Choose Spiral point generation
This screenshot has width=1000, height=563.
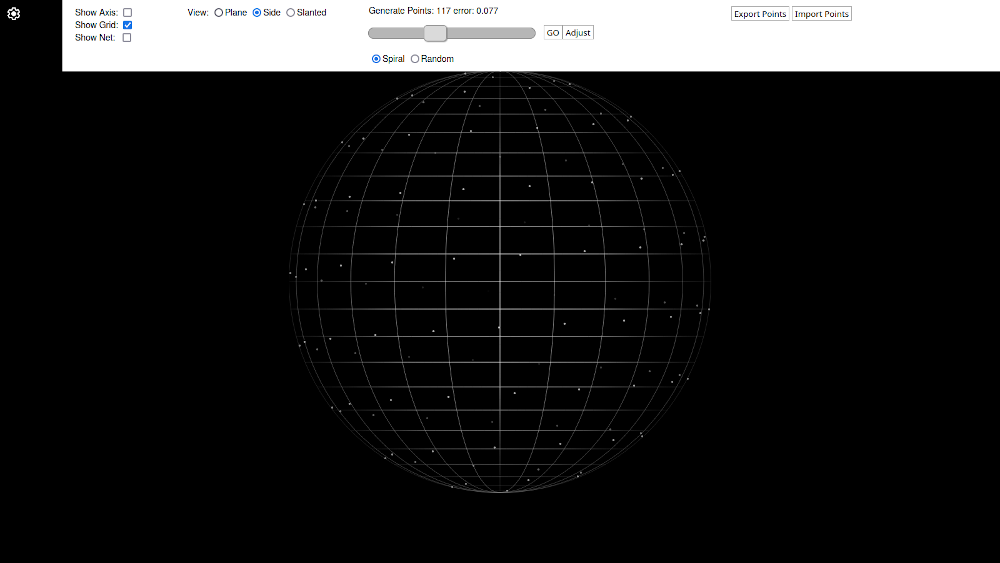[376, 59]
